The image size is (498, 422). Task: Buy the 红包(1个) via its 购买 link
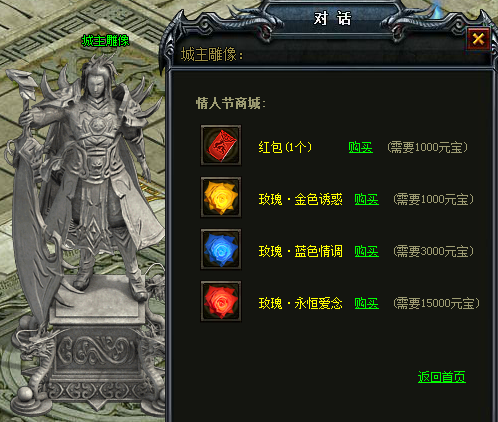point(360,147)
